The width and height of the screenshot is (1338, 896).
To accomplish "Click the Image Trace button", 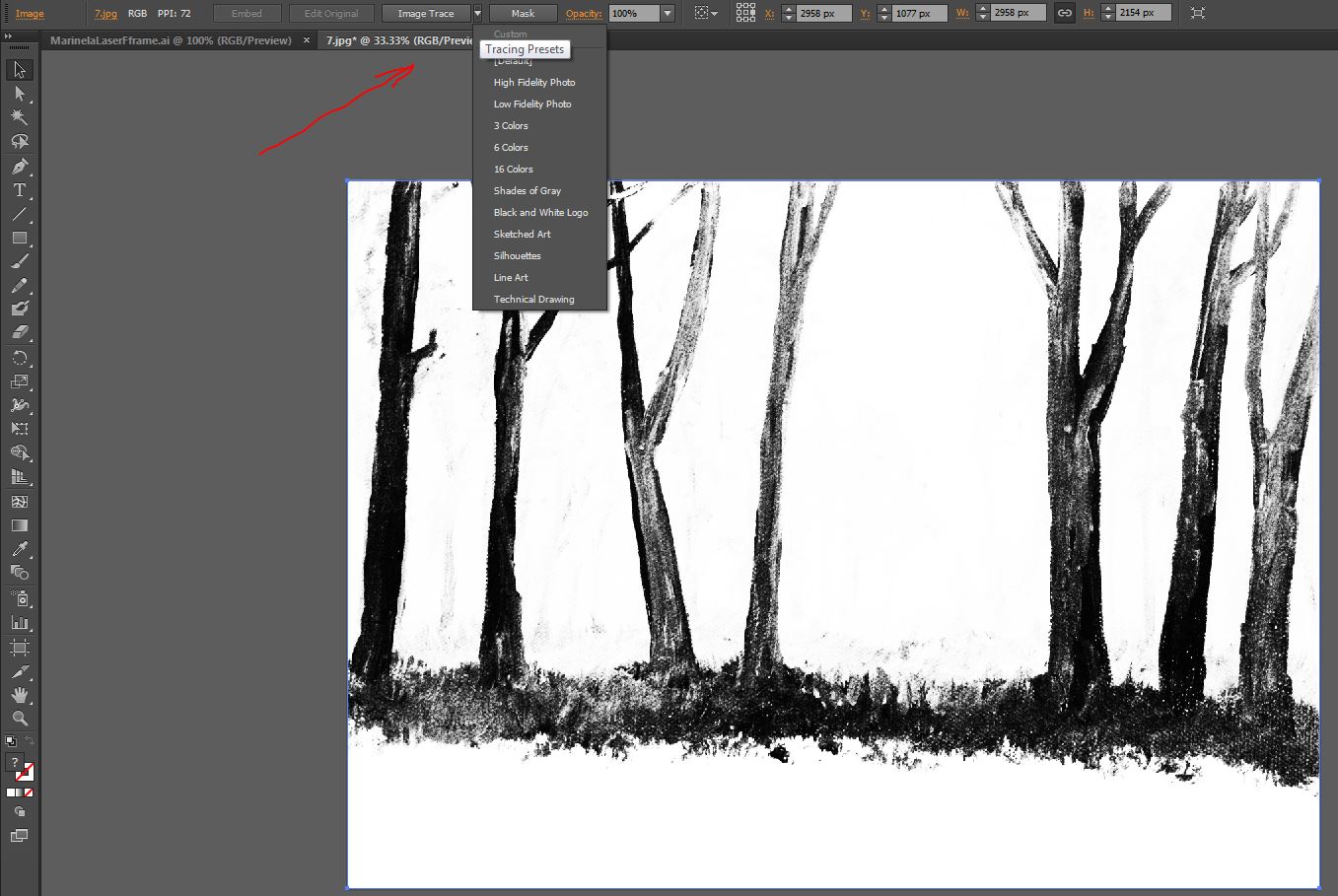I will point(426,14).
